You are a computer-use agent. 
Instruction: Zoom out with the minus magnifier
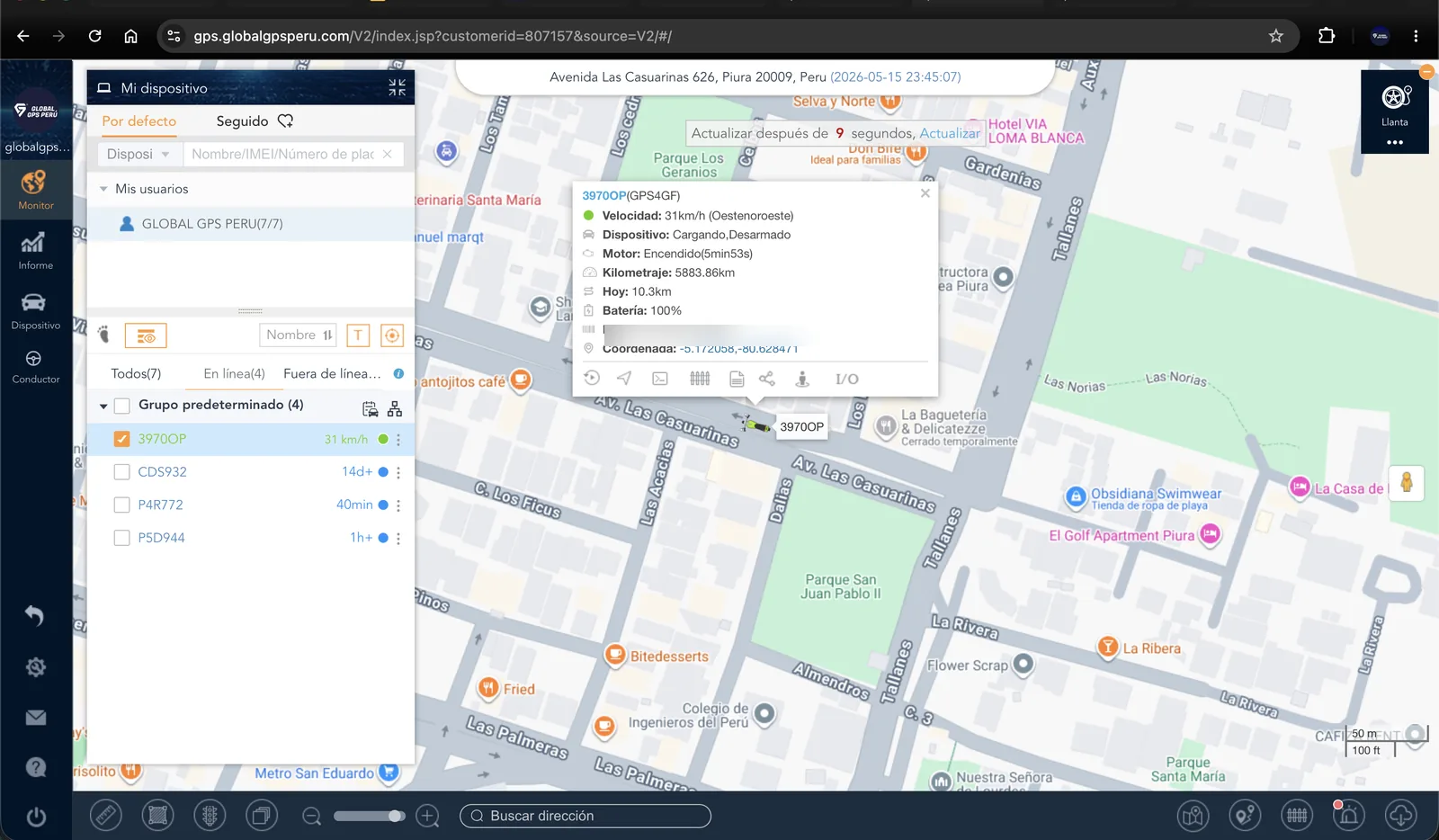point(312,817)
